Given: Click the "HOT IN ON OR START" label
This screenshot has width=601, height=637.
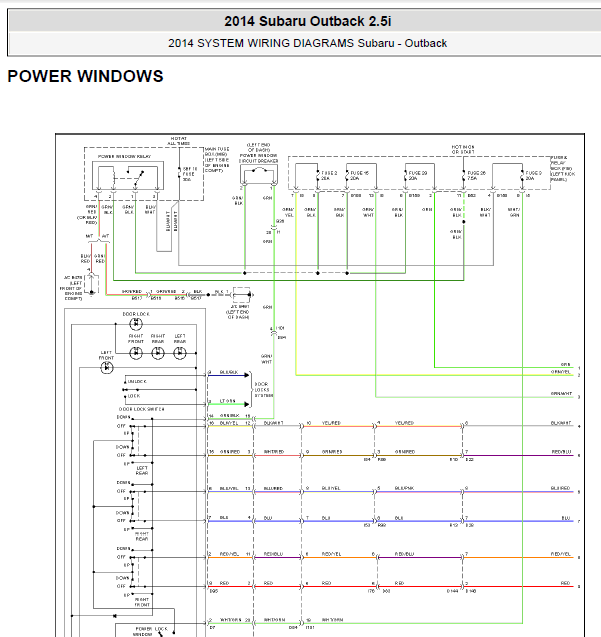Looking at the screenshot, I should tap(463, 149).
